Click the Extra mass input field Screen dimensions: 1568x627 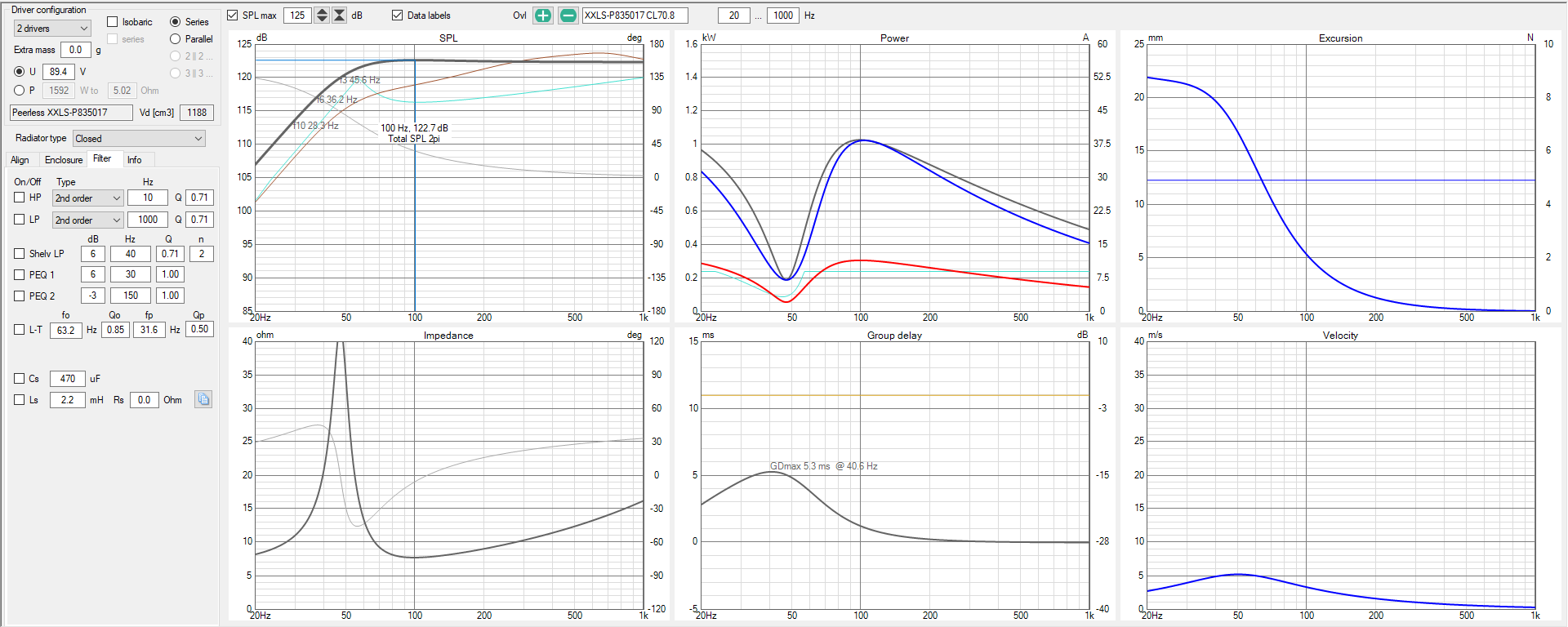(x=76, y=50)
